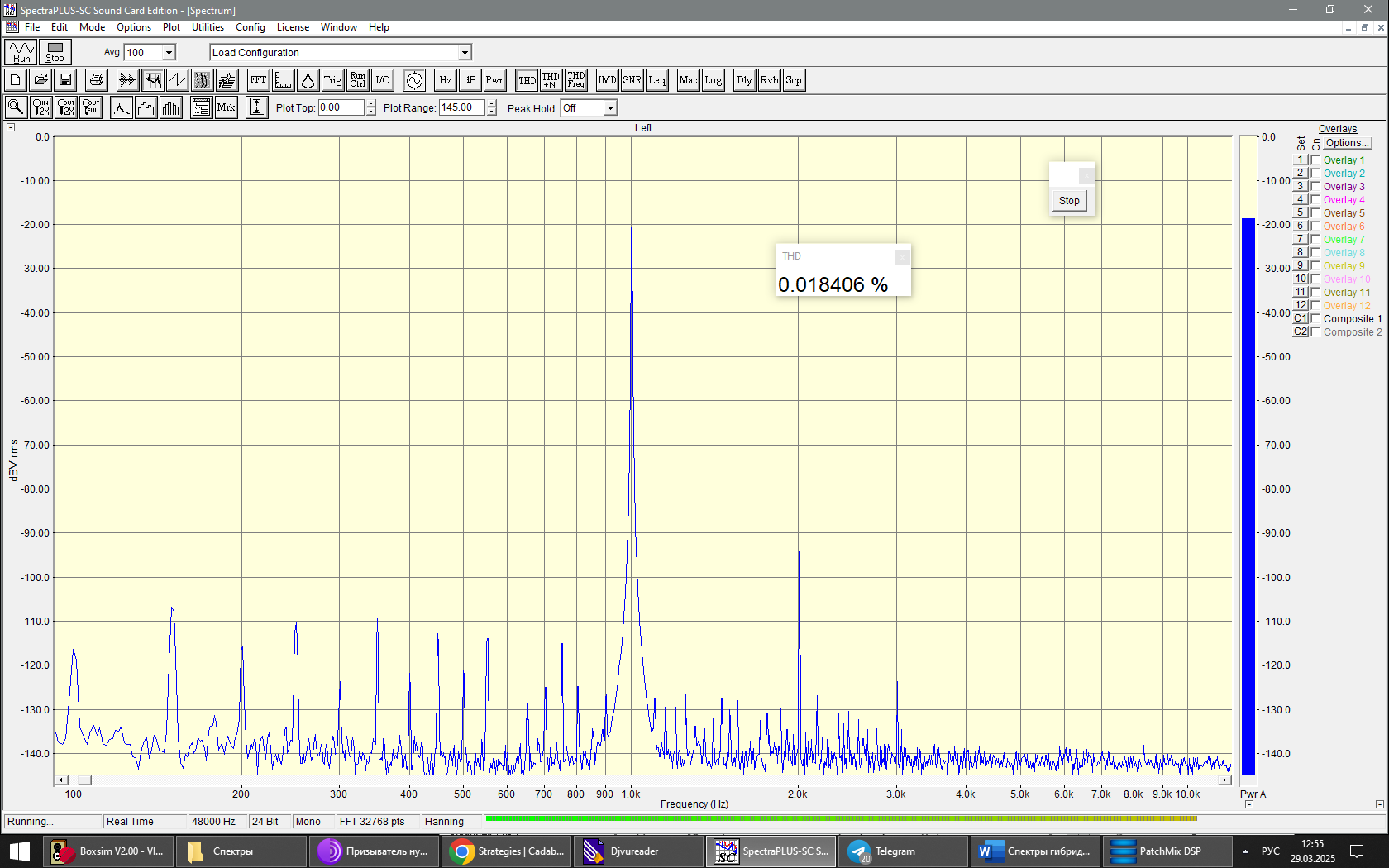Enable Overlay 5 On checkbox
Image resolution: width=1389 pixels, height=868 pixels.
(1315, 213)
